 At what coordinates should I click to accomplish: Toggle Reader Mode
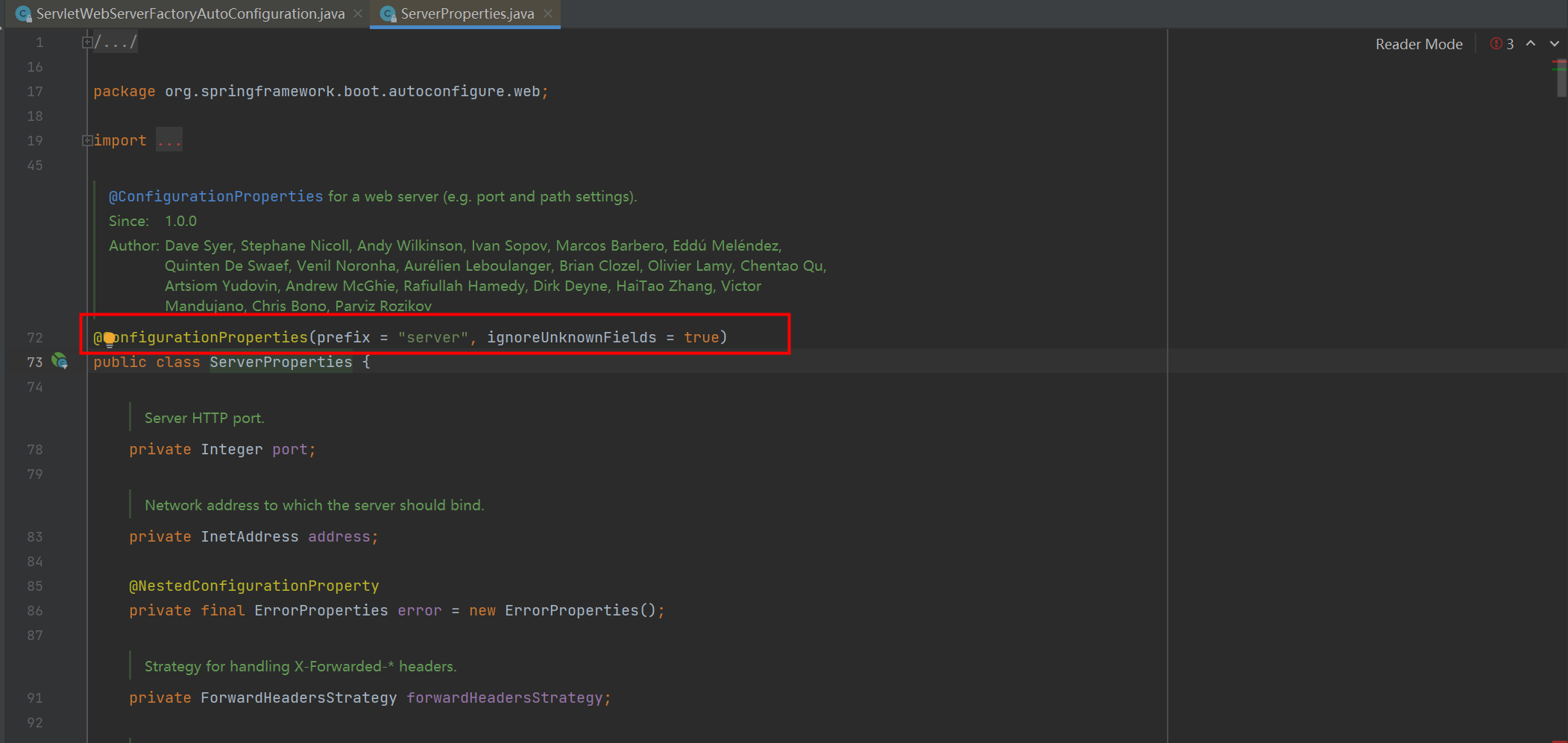(1419, 44)
